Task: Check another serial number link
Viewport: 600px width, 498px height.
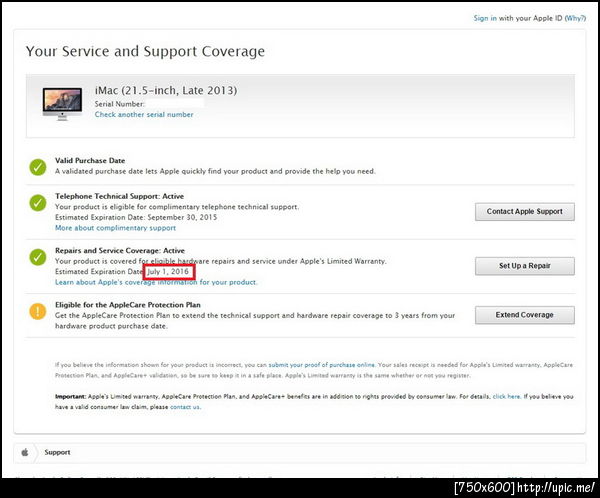Action: pyautogui.click(x=144, y=114)
